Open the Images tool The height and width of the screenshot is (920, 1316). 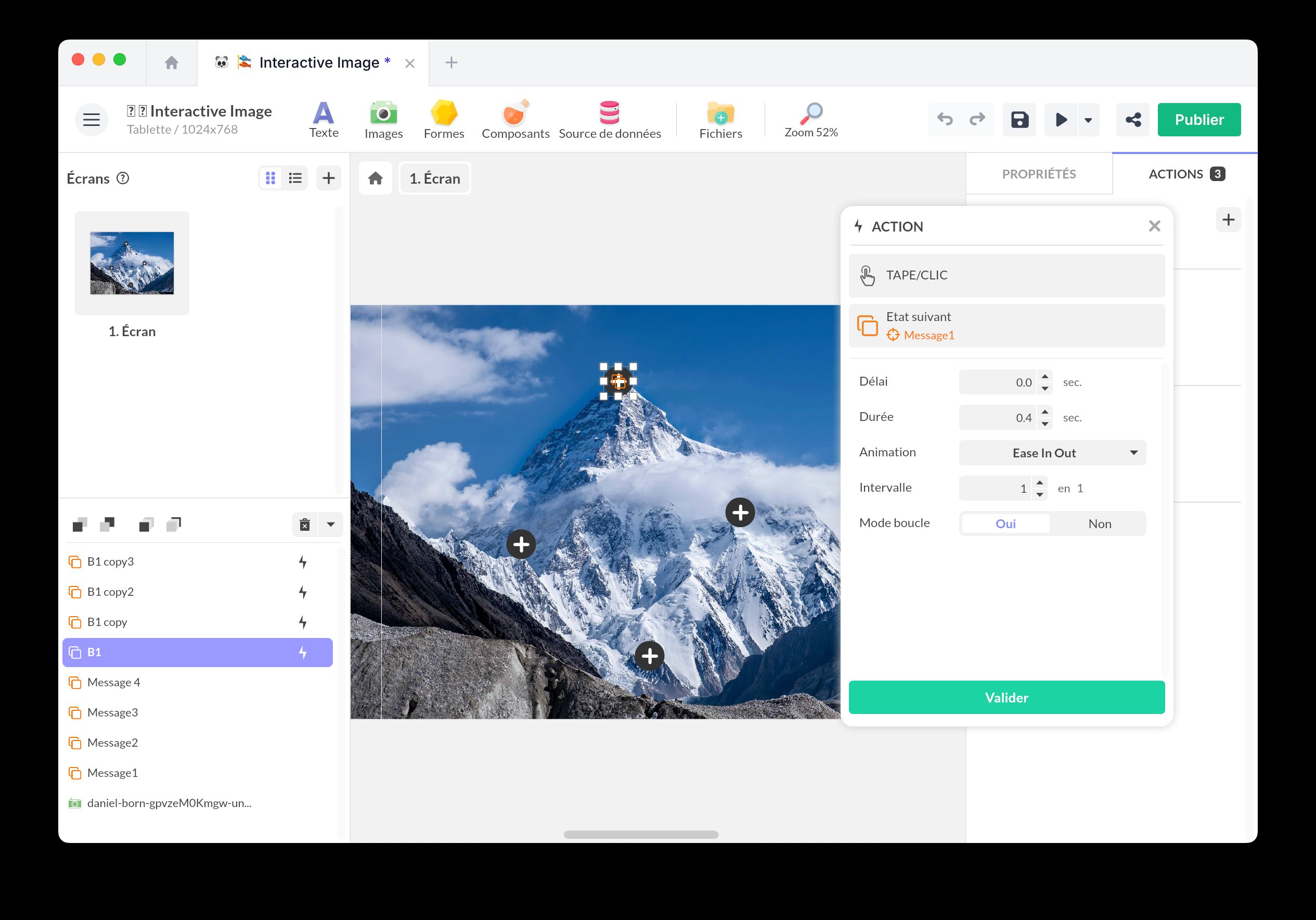(x=383, y=119)
